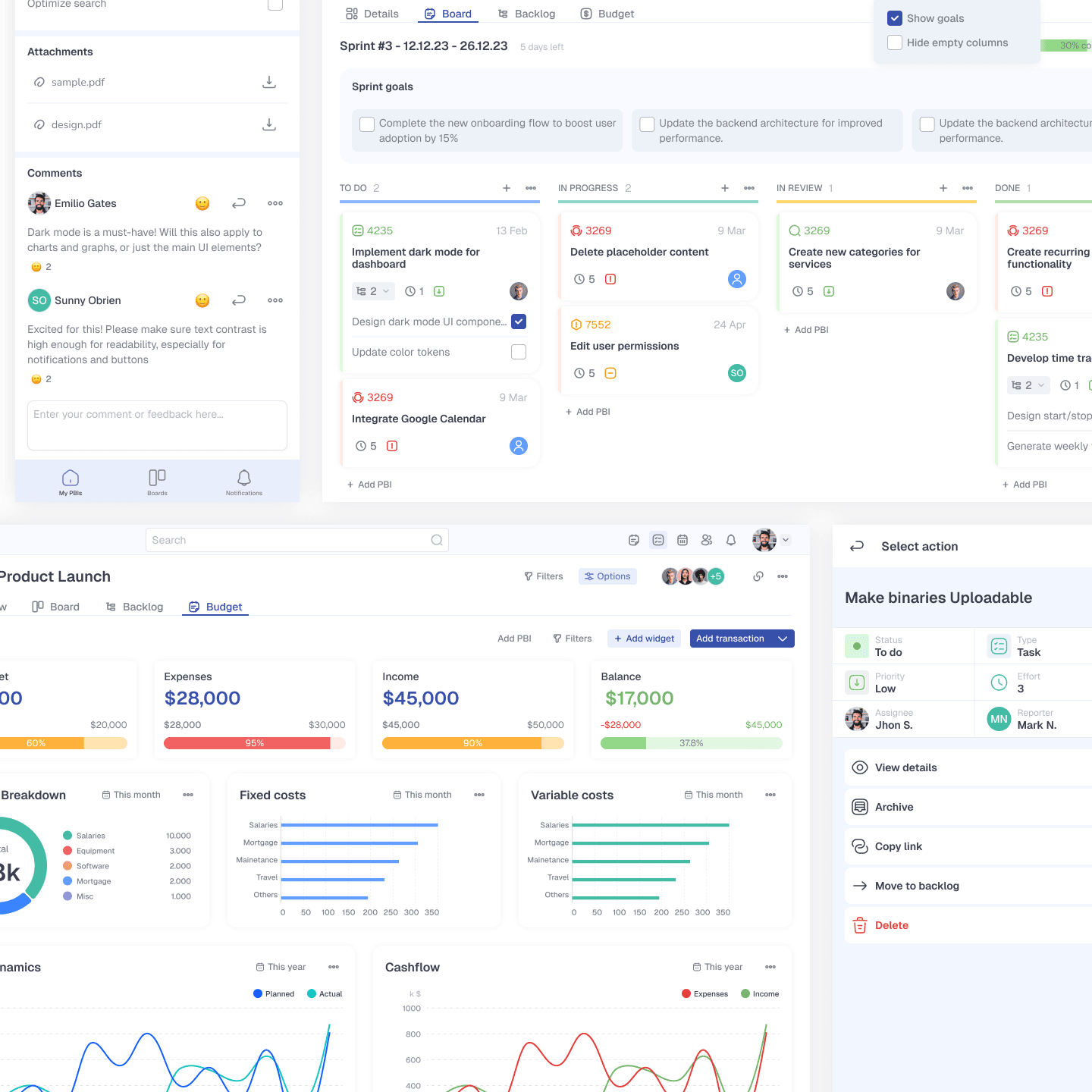Open the team members icon in top bar
This screenshot has height=1092, width=1092.
tap(707, 540)
